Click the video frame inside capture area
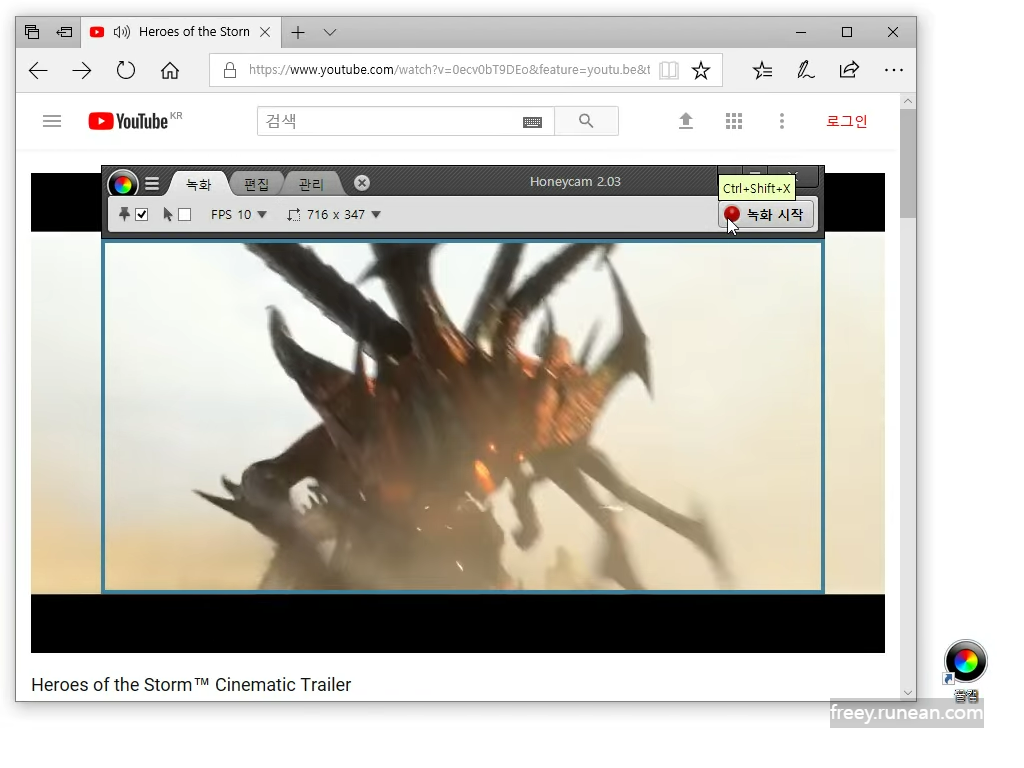Viewport: 1024px width, 768px height. tap(463, 417)
